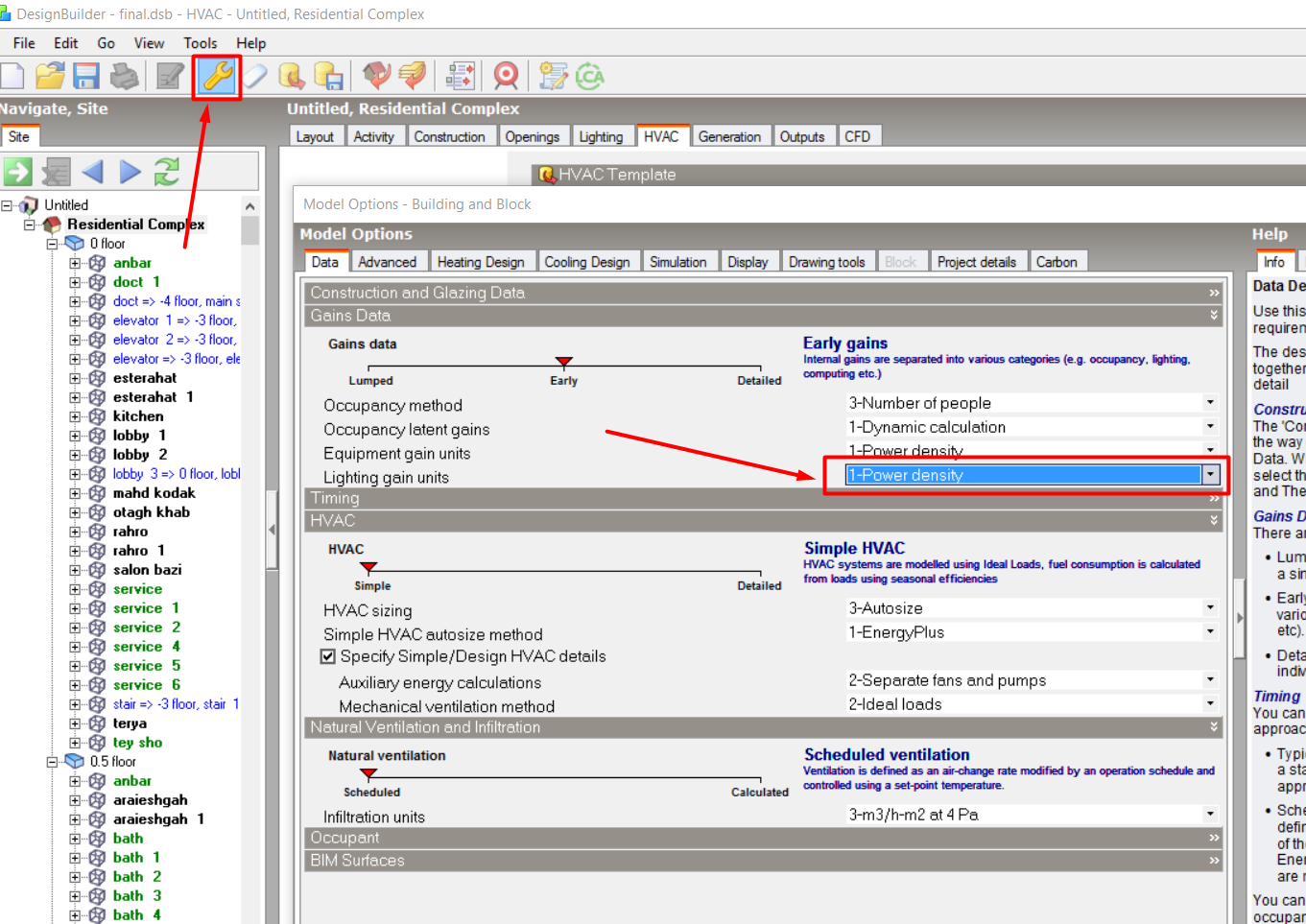Click the green arrow navigator icon
The image size is (1306, 924).
(18, 172)
